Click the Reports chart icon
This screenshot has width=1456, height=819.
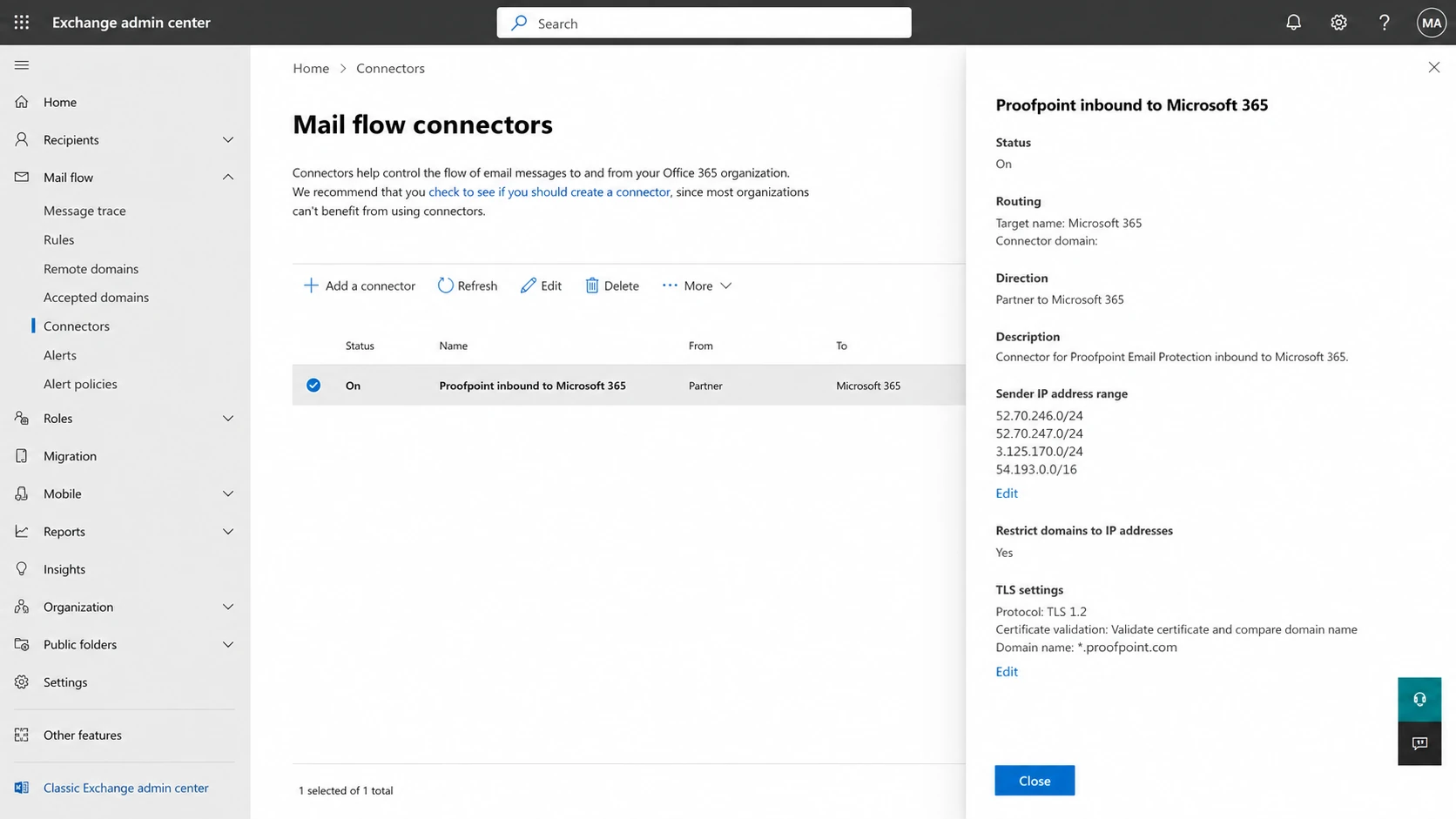tap(22, 531)
